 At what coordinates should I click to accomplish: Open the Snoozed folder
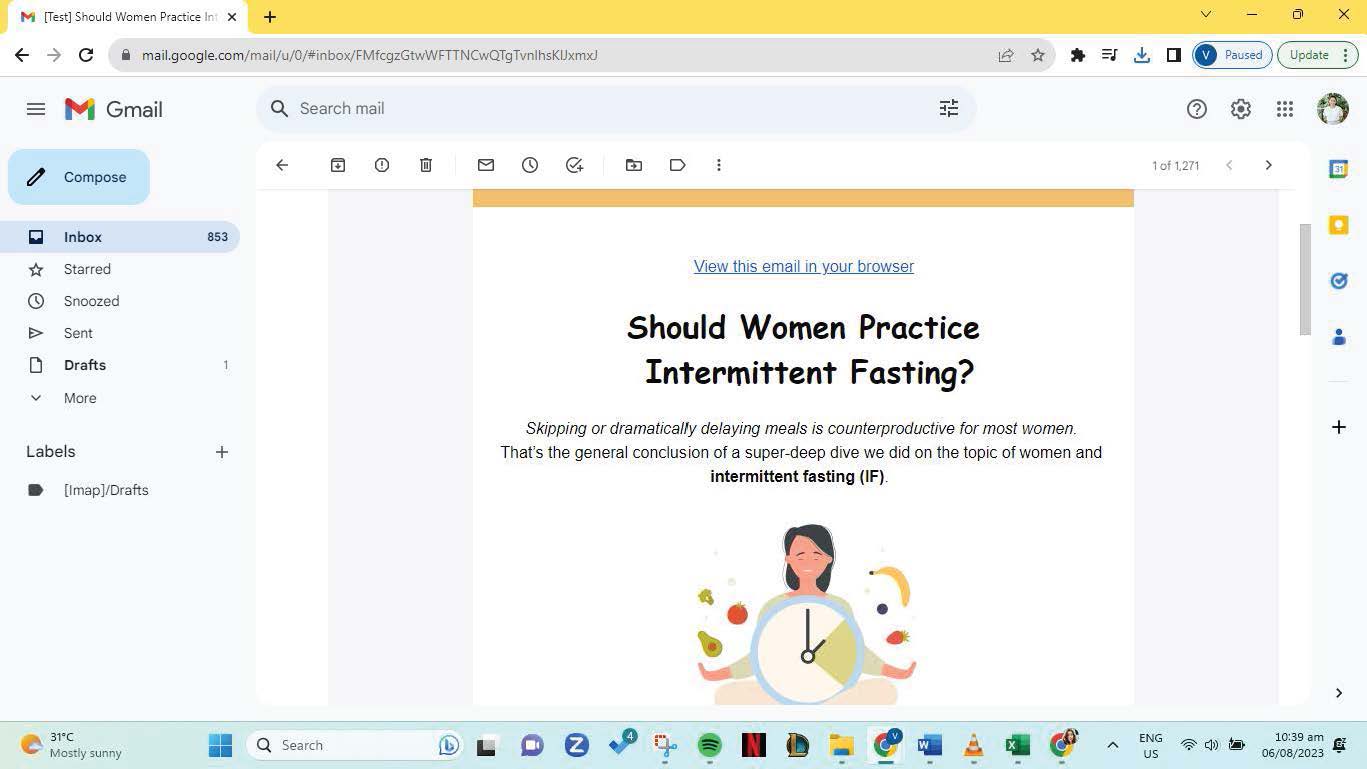coord(120,301)
